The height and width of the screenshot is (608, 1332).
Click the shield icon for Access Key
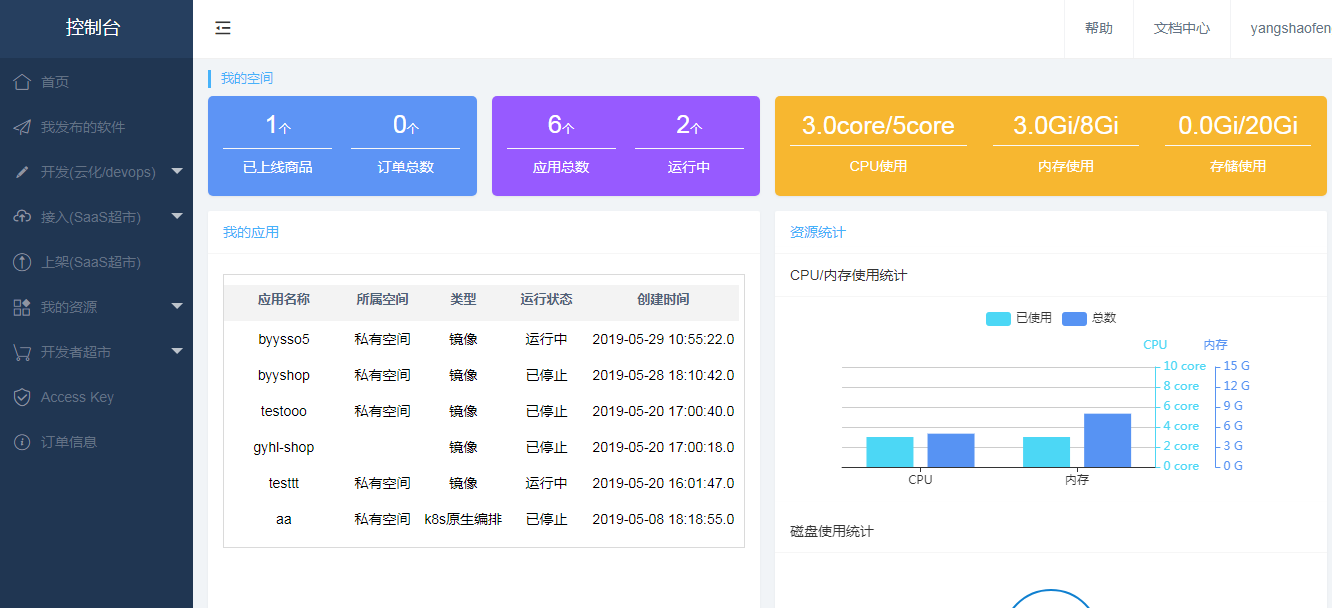pos(22,397)
